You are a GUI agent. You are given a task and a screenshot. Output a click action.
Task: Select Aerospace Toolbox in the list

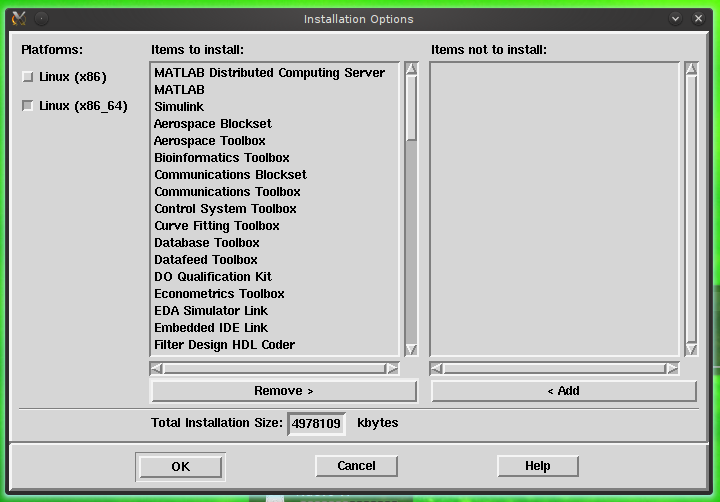pyautogui.click(x=274, y=141)
